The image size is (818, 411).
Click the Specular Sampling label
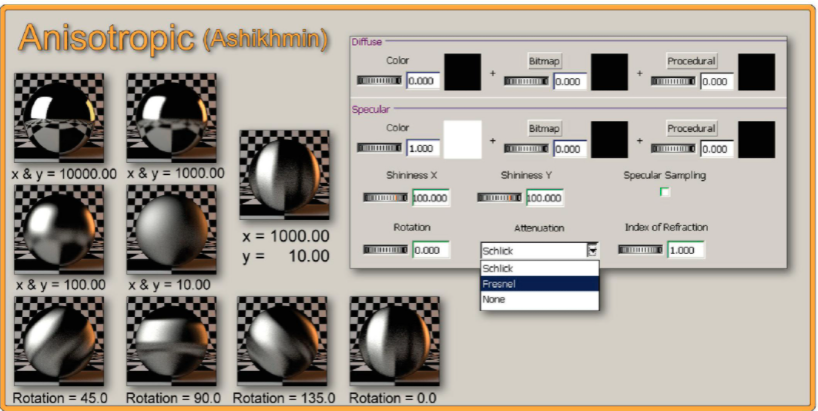pos(665,176)
